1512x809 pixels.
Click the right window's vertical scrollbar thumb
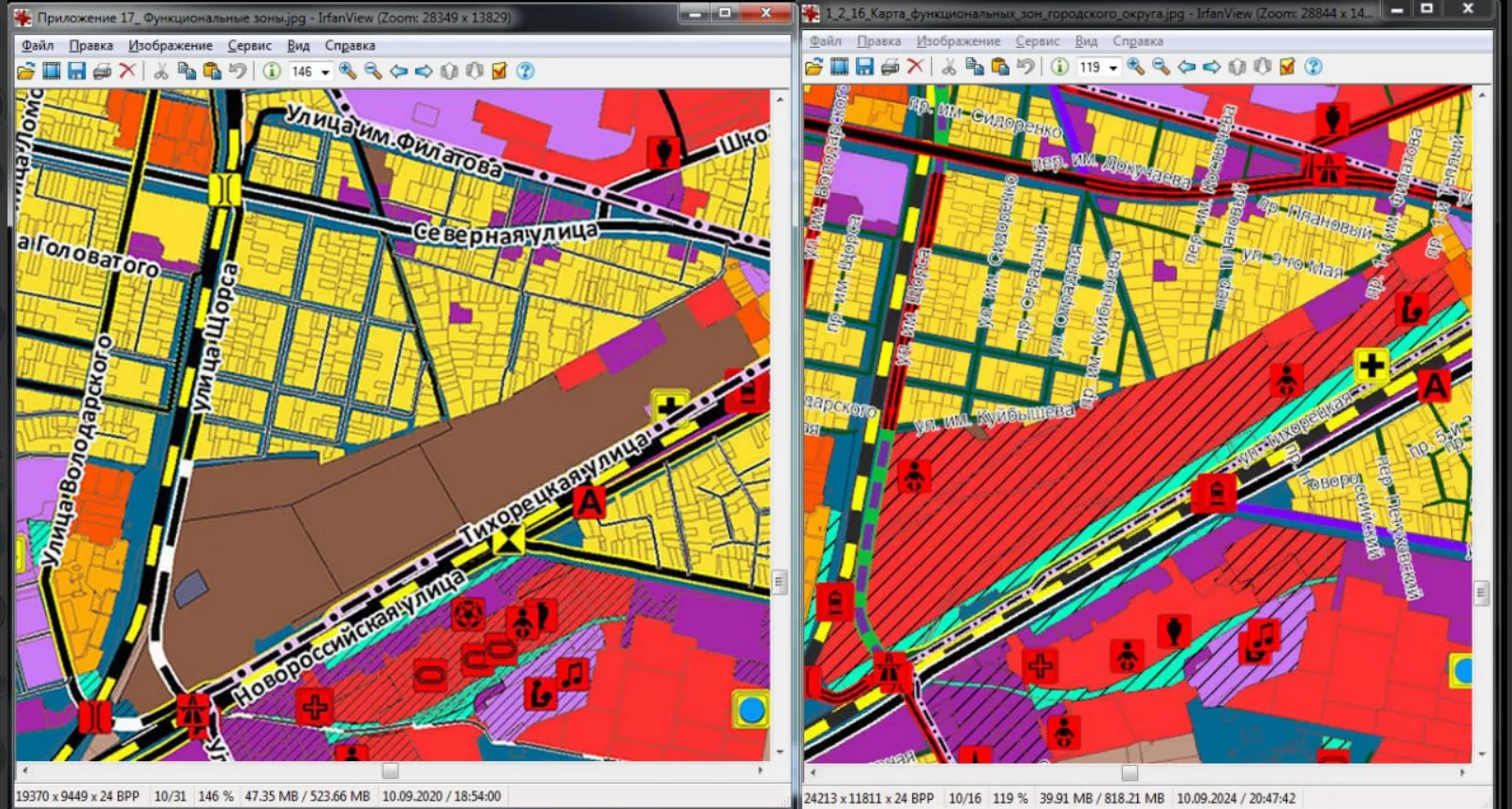(1481, 592)
